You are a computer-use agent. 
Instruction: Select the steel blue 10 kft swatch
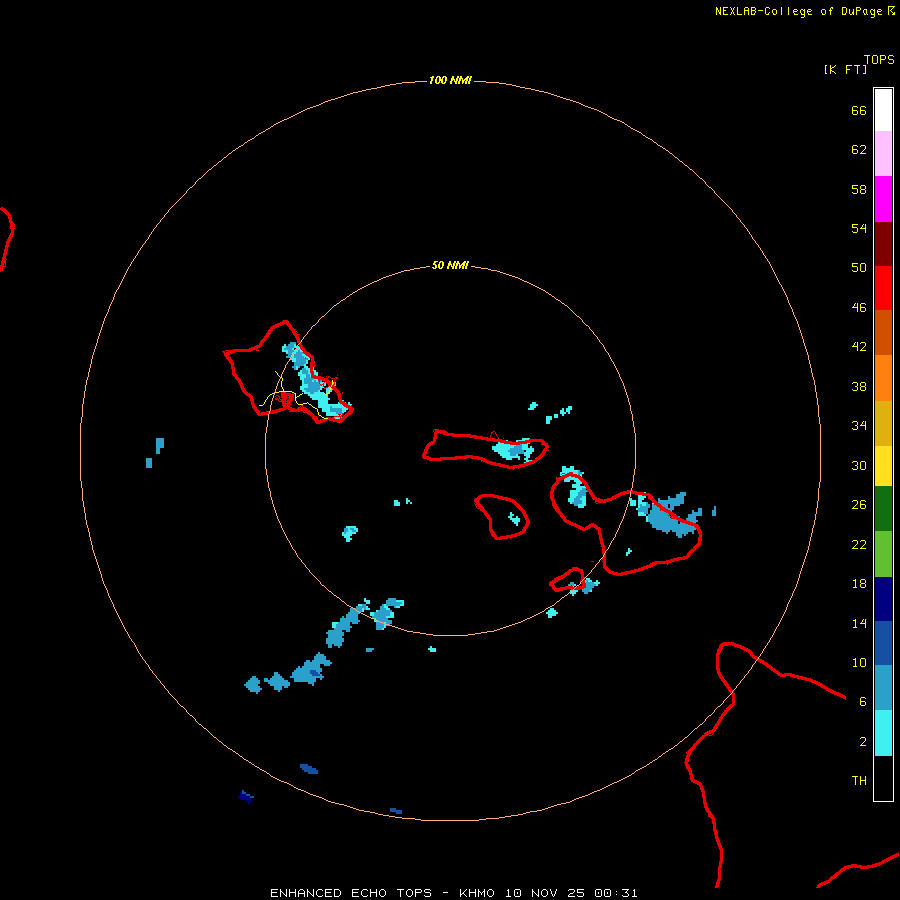tap(883, 688)
